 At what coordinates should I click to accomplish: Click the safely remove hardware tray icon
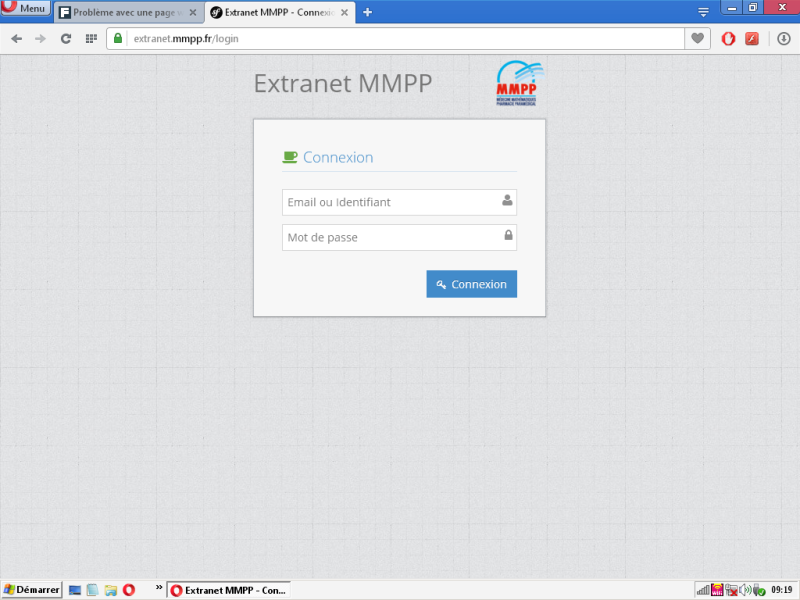(x=759, y=590)
